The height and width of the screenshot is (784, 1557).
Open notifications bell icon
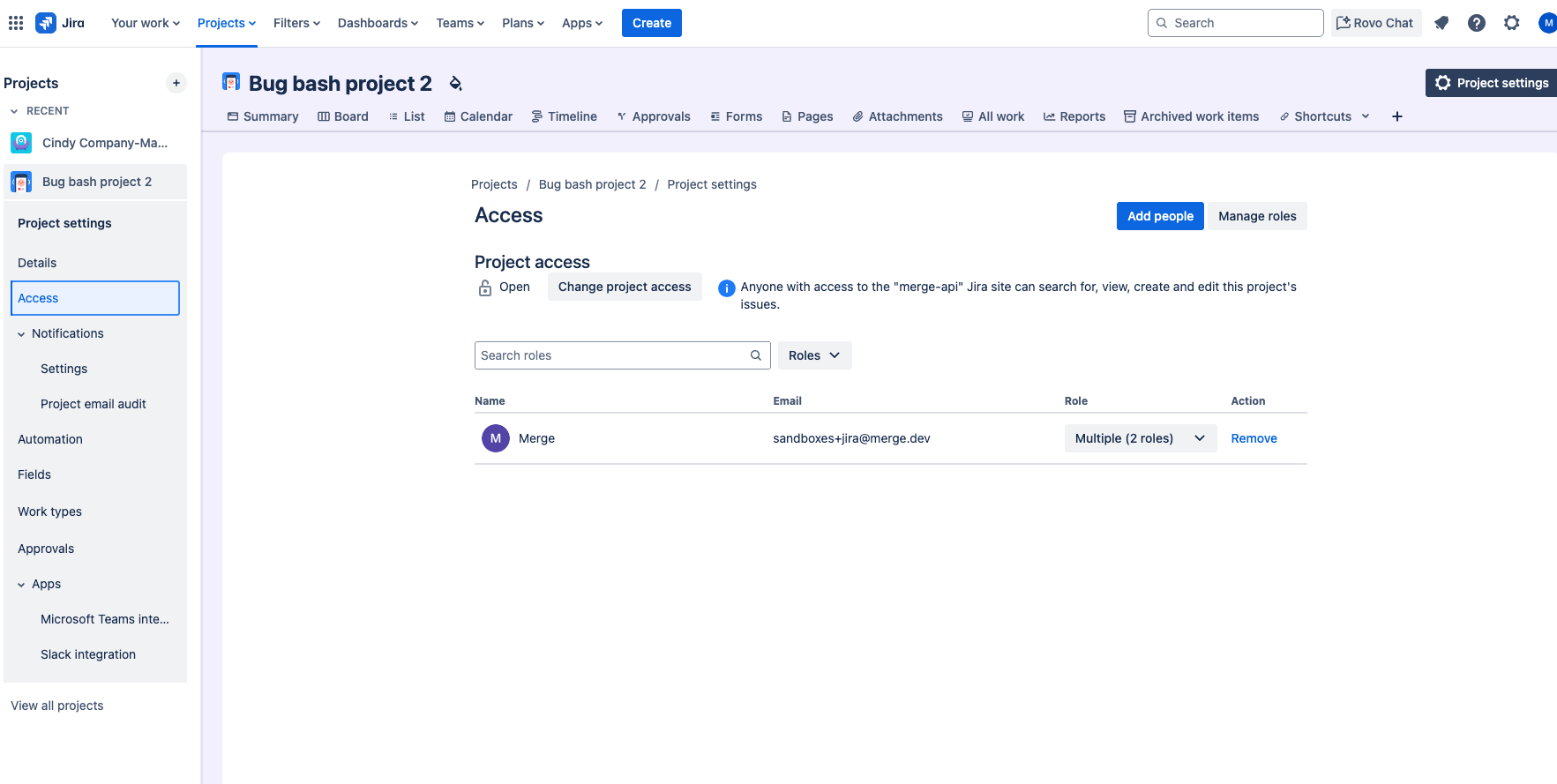(1441, 23)
